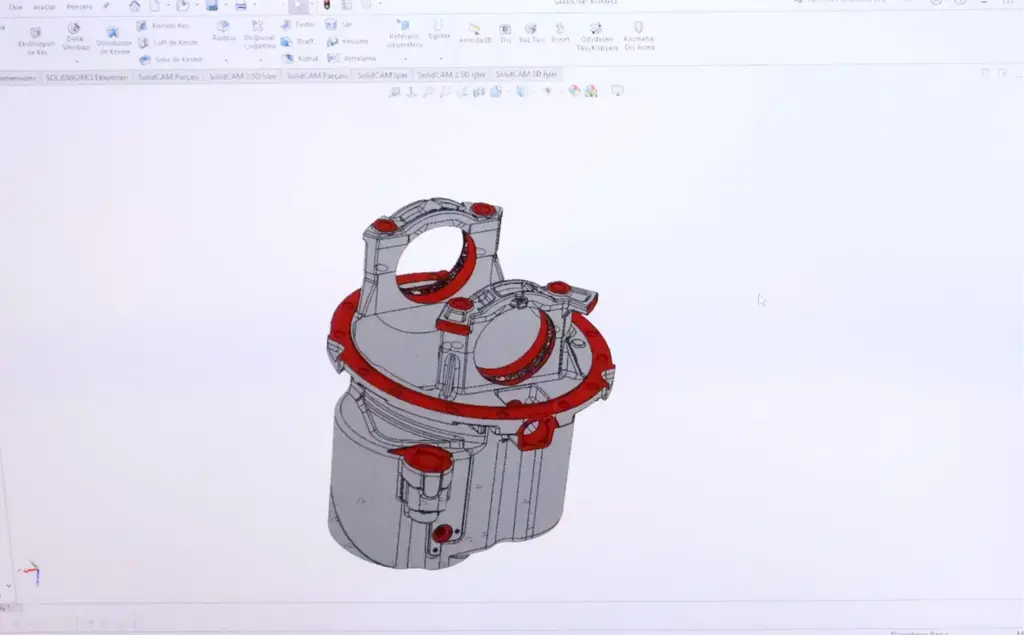
Task: Open the Ekle menu
Action: (x=15, y=7)
